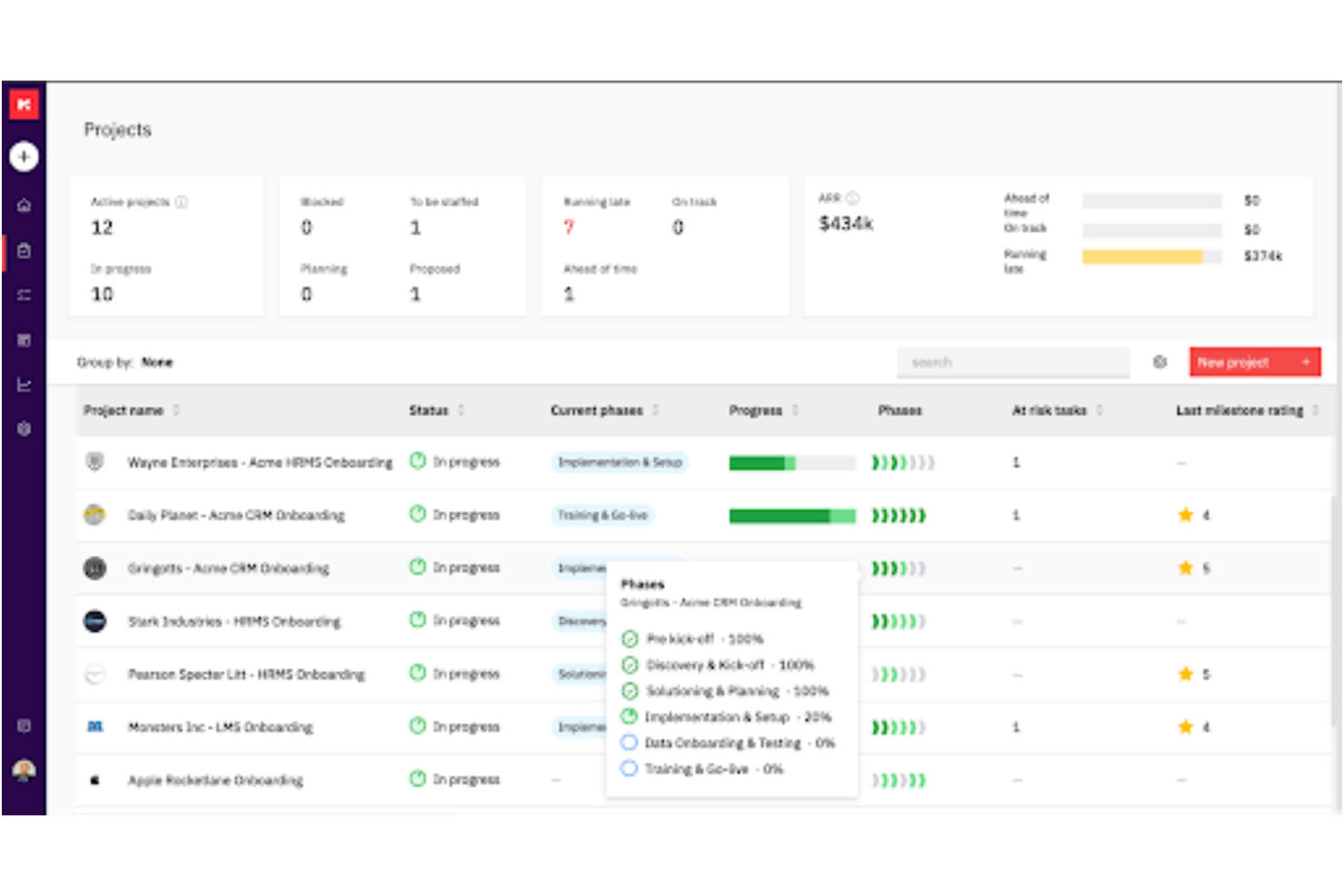Sort by the Last milestone rating column arrow
1344x896 pixels.
pos(1316,410)
